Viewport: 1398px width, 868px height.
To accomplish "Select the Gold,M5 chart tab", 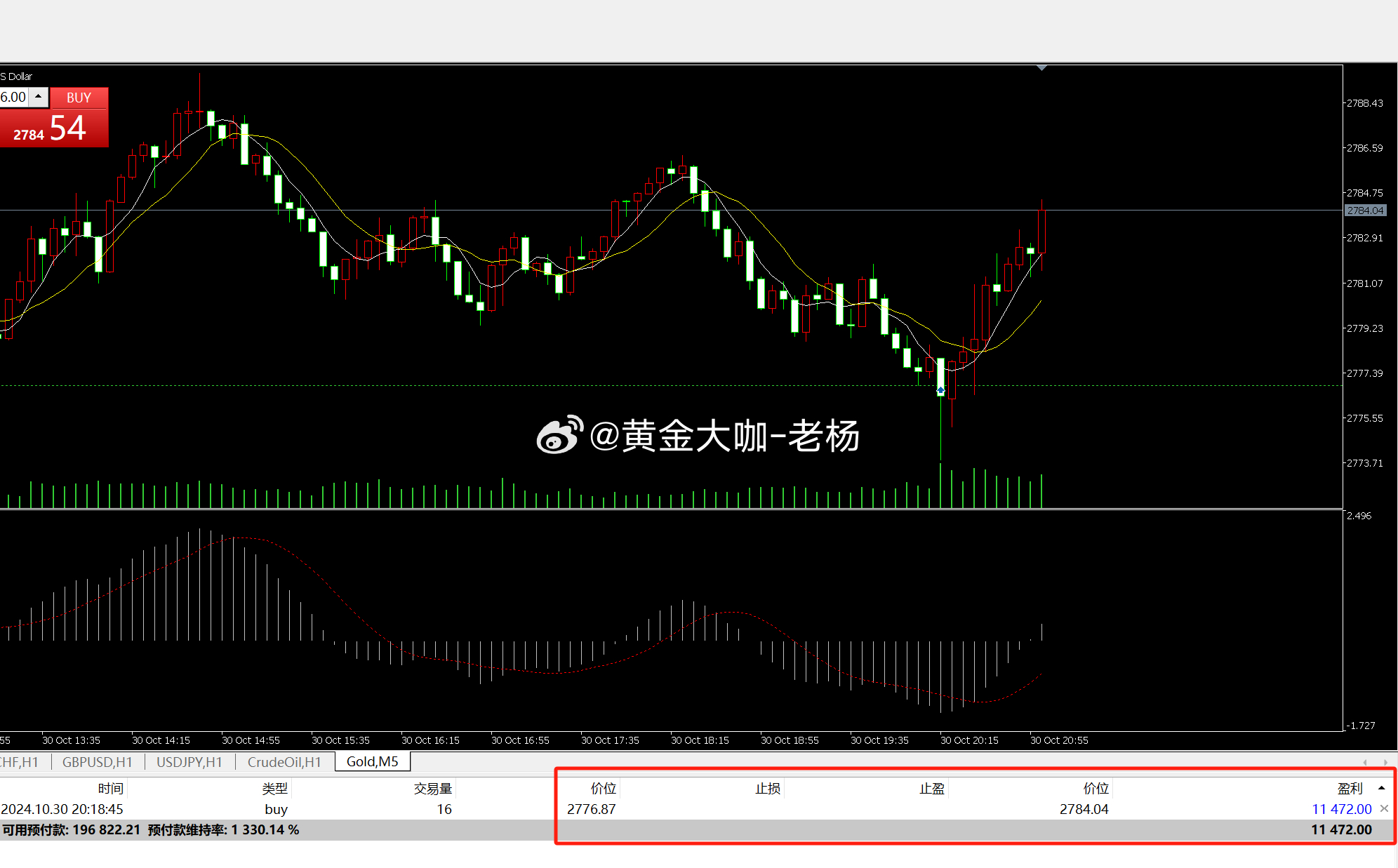I will [x=373, y=762].
